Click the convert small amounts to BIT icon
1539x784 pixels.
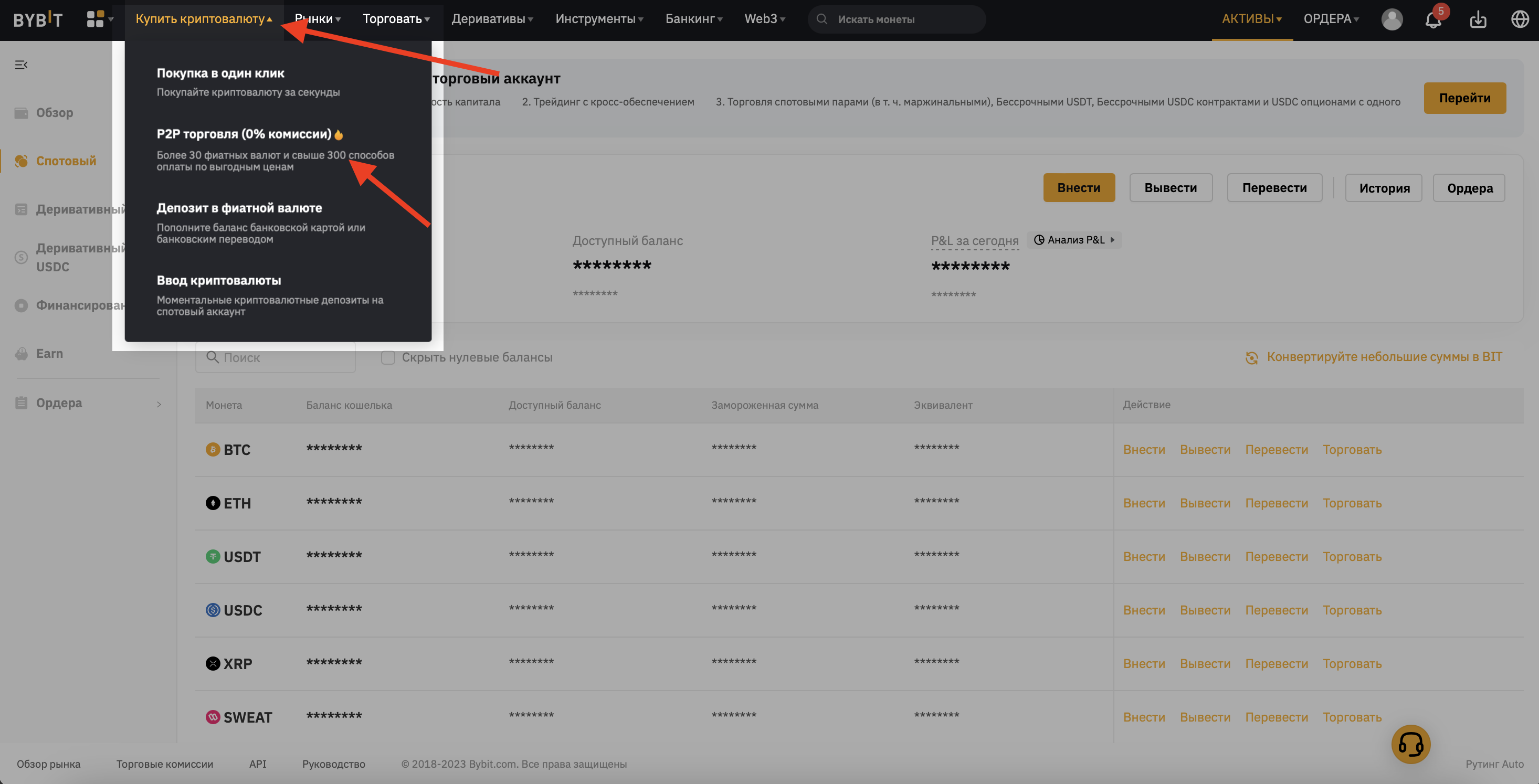[1252, 357]
